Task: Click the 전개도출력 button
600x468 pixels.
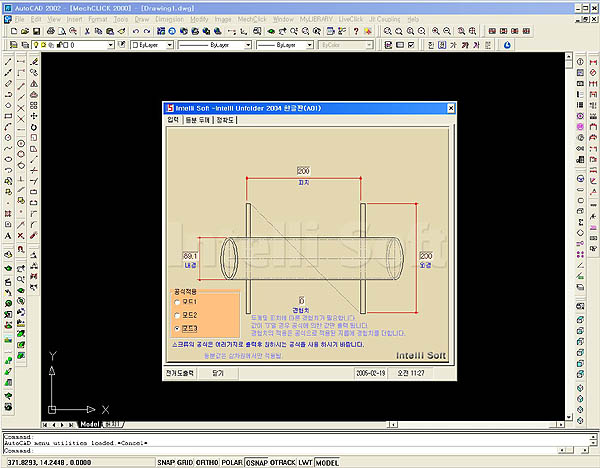Action: (x=179, y=373)
